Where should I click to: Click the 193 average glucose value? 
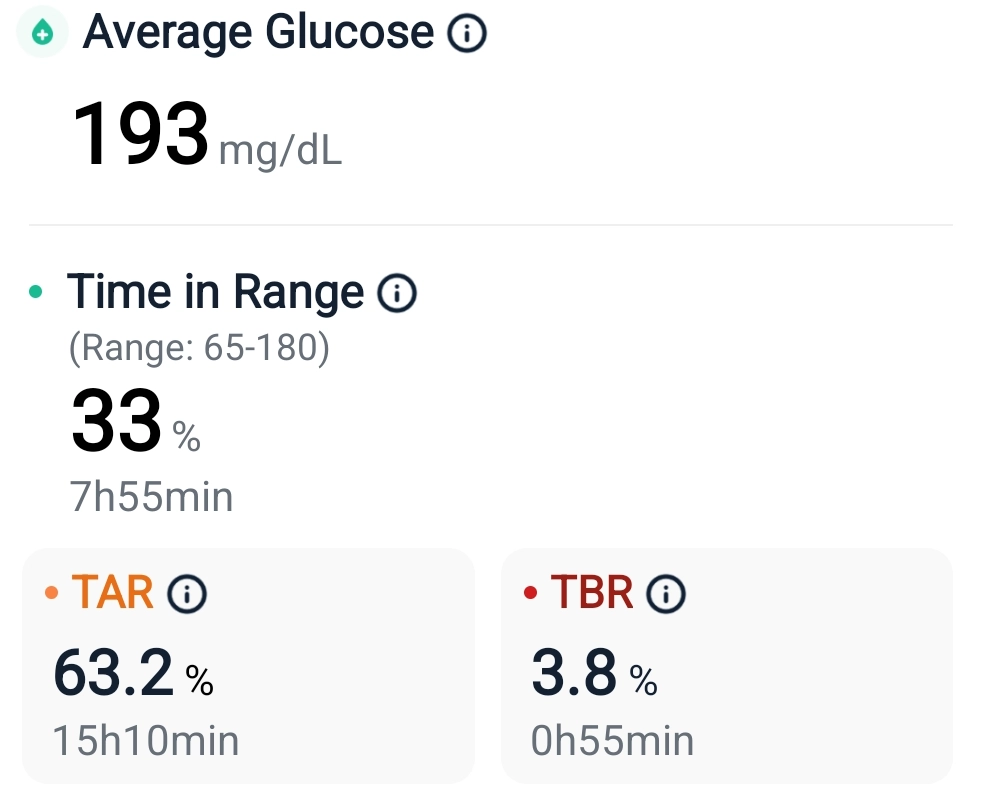(x=141, y=134)
